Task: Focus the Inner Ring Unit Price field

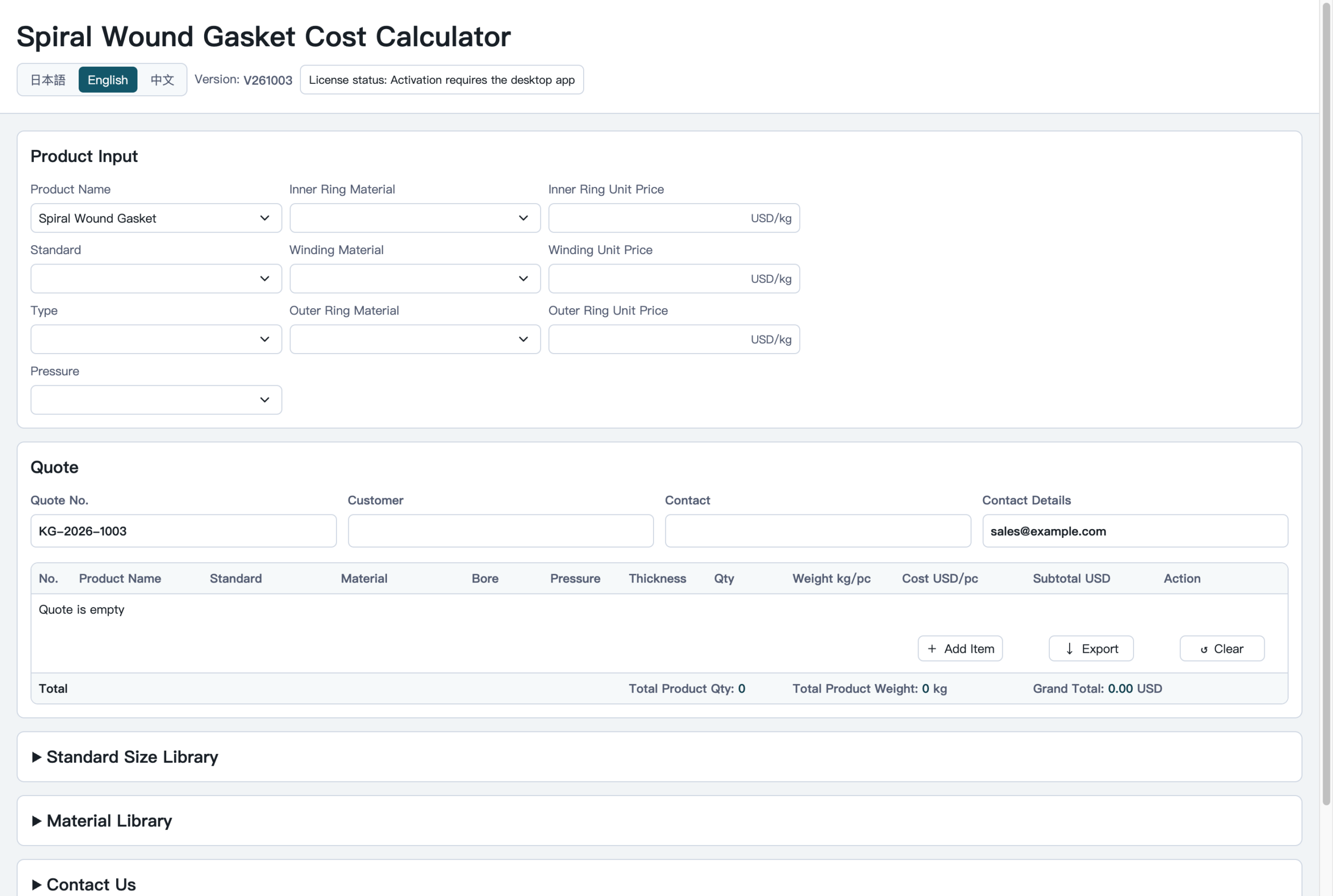Action: coord(674,218)
